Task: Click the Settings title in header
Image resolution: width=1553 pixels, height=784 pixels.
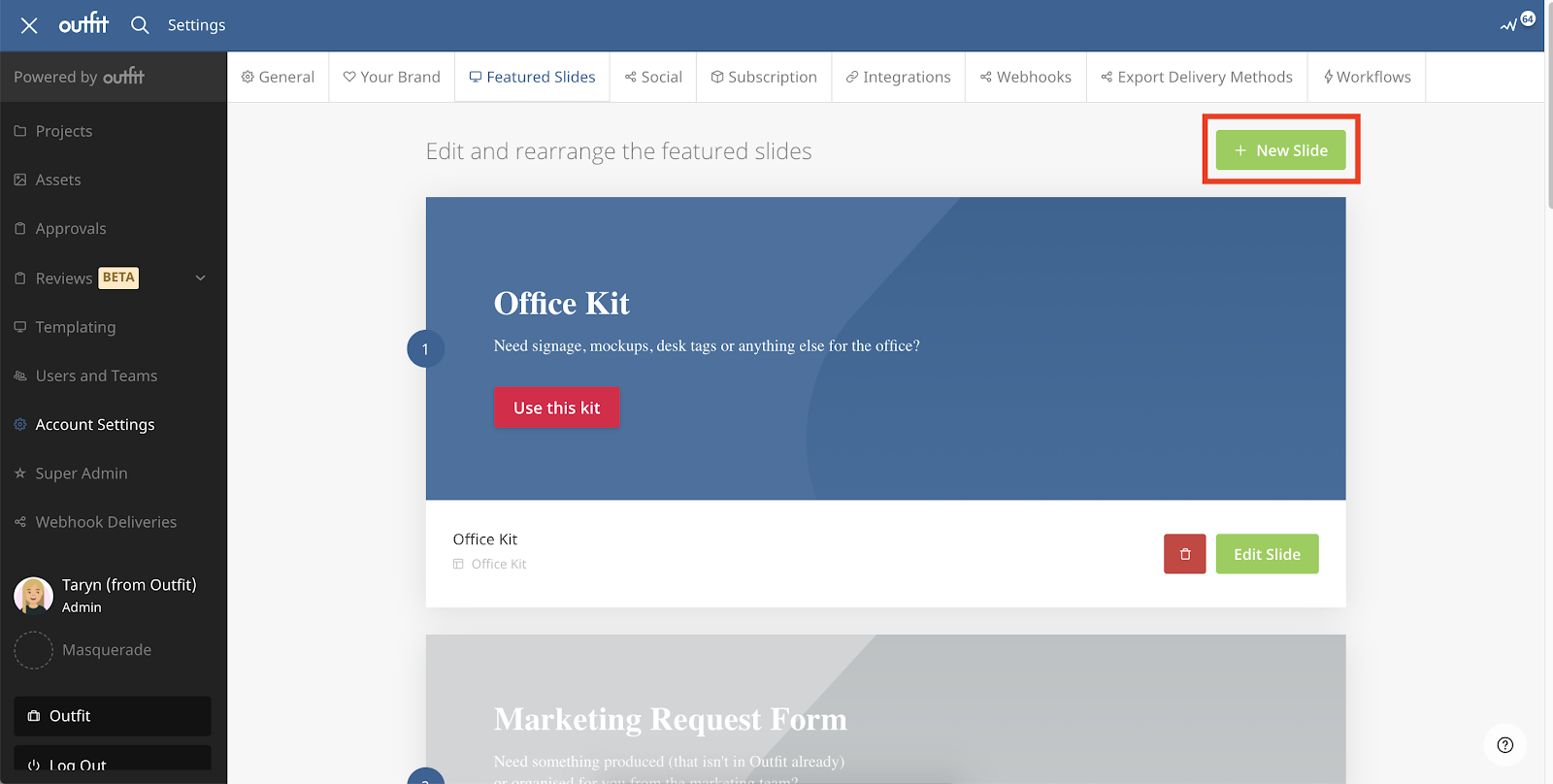Action: click(x=196, y=25)
